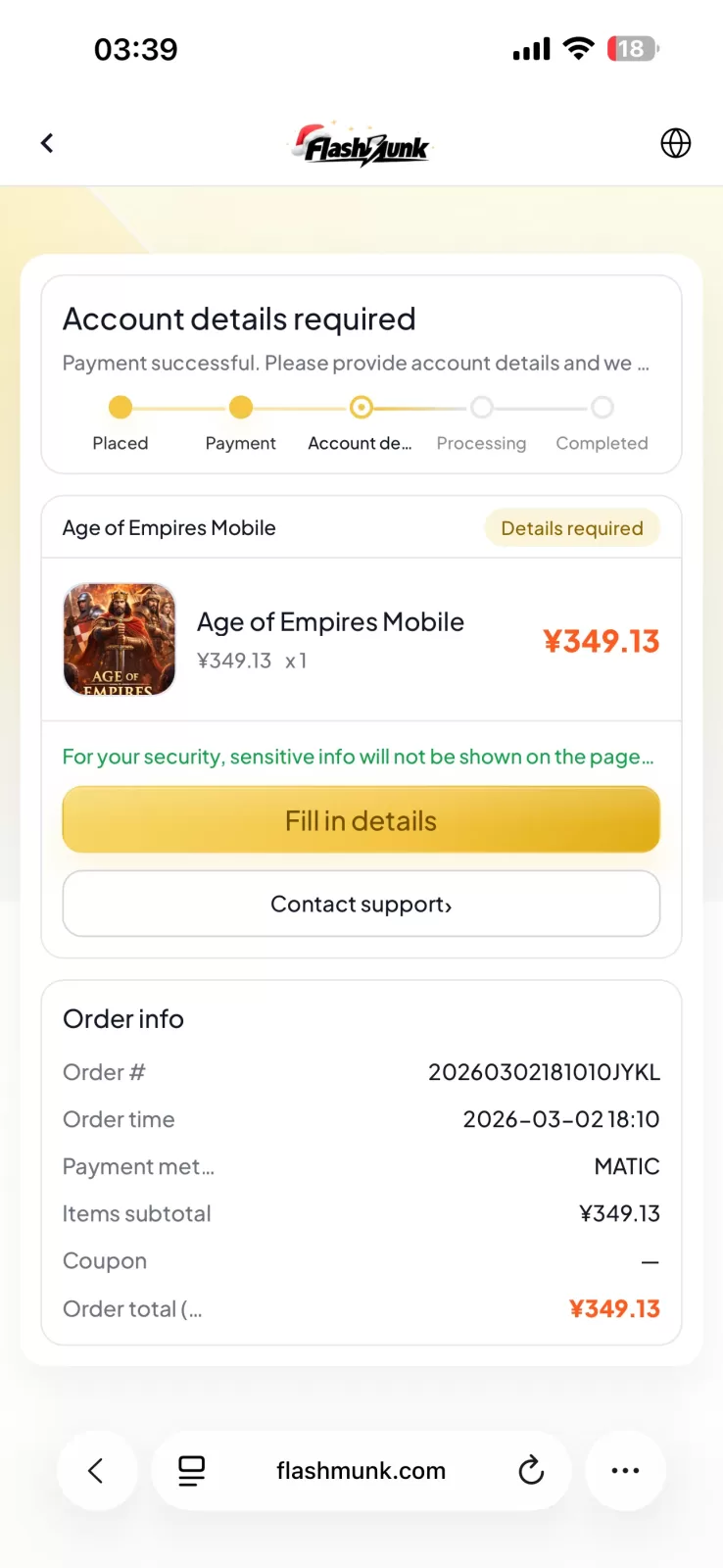Tap the battery indicator in status bar
Screen dimensions: 723x1568
[x=632, y=49]
